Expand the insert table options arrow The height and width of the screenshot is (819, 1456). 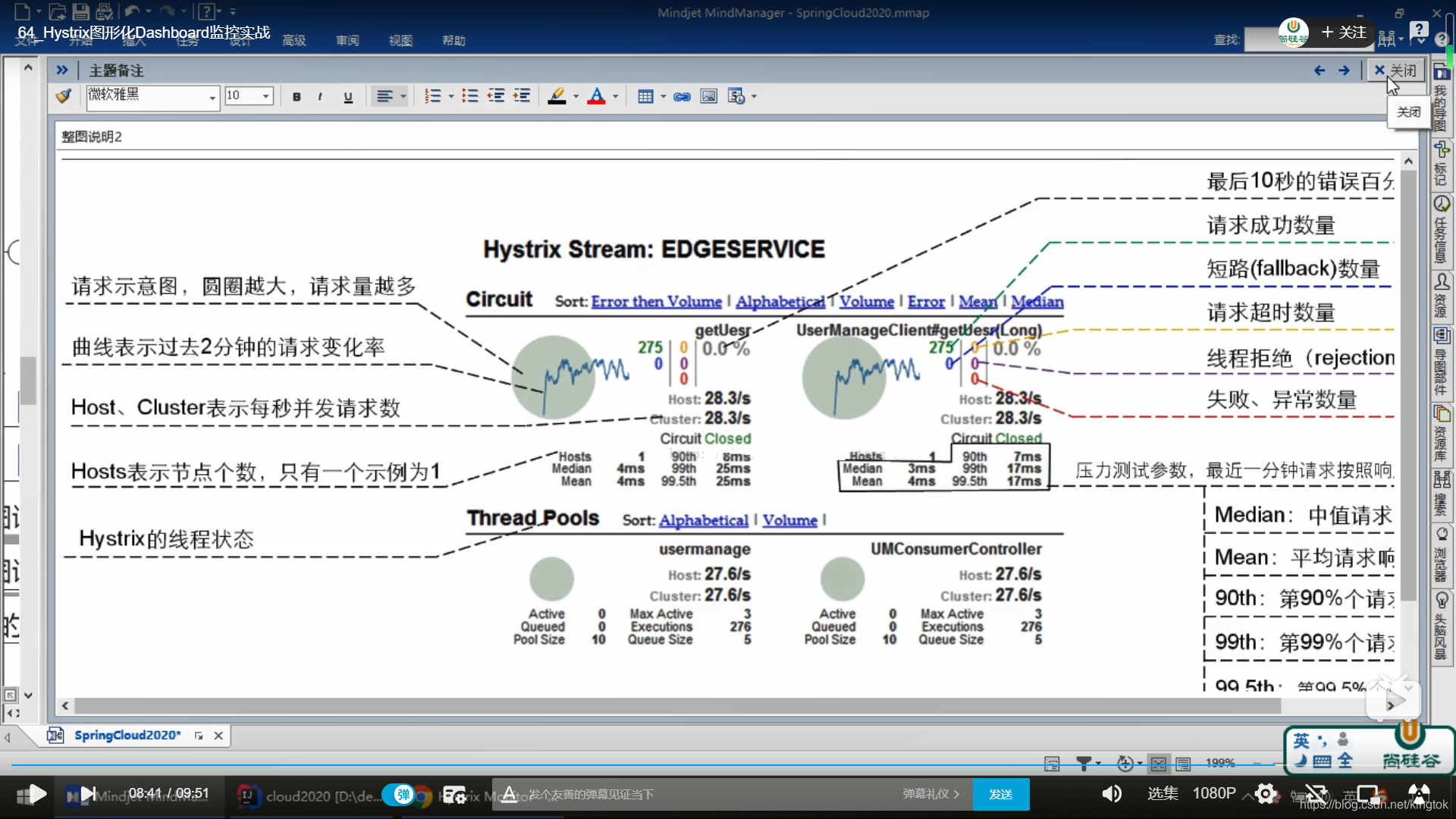(x=663, y=96)
